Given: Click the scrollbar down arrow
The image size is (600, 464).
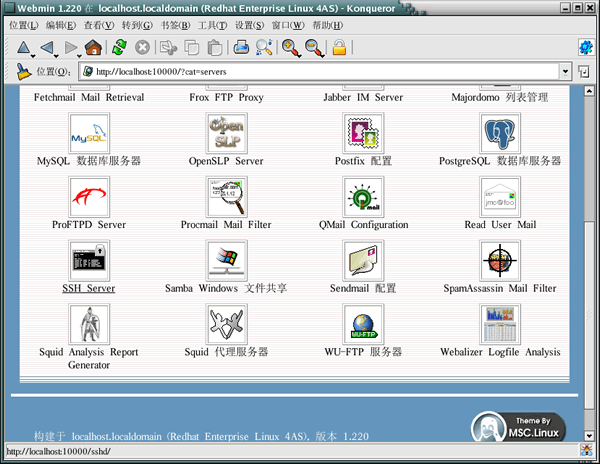Looking at the screenshot, I should [x=589, y=436].
